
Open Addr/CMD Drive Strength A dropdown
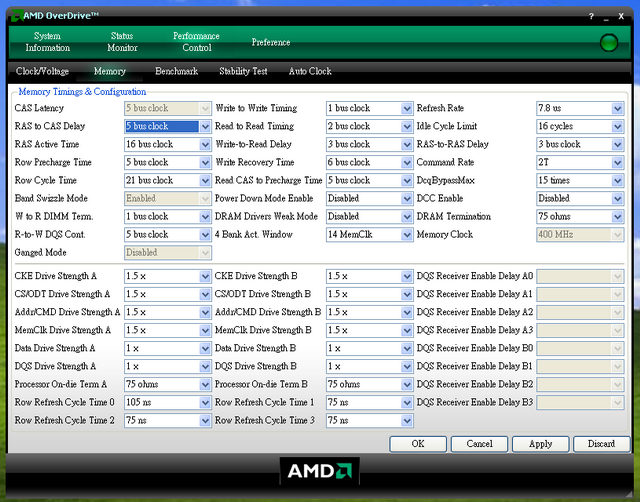click(168, 312)
